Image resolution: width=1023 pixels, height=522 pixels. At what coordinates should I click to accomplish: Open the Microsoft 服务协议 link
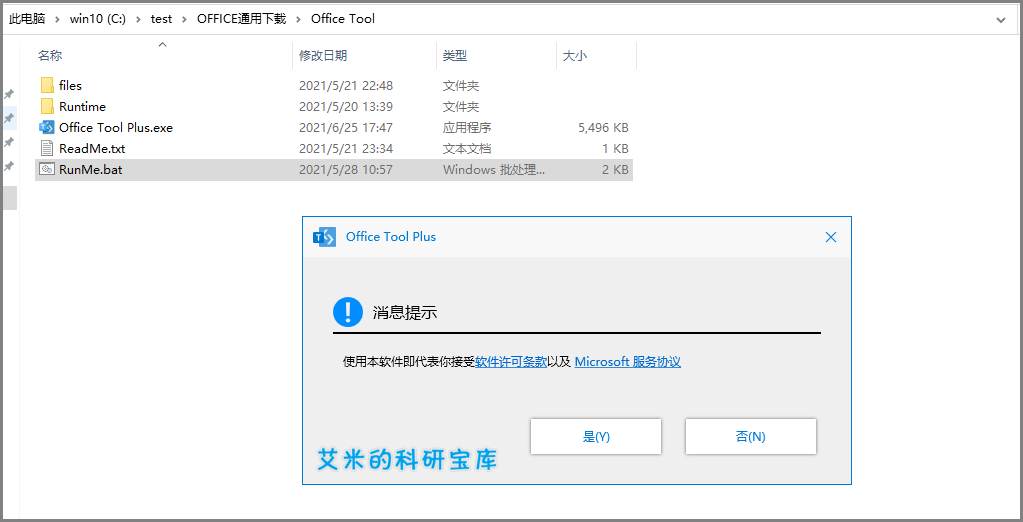[x=628, y=362]
